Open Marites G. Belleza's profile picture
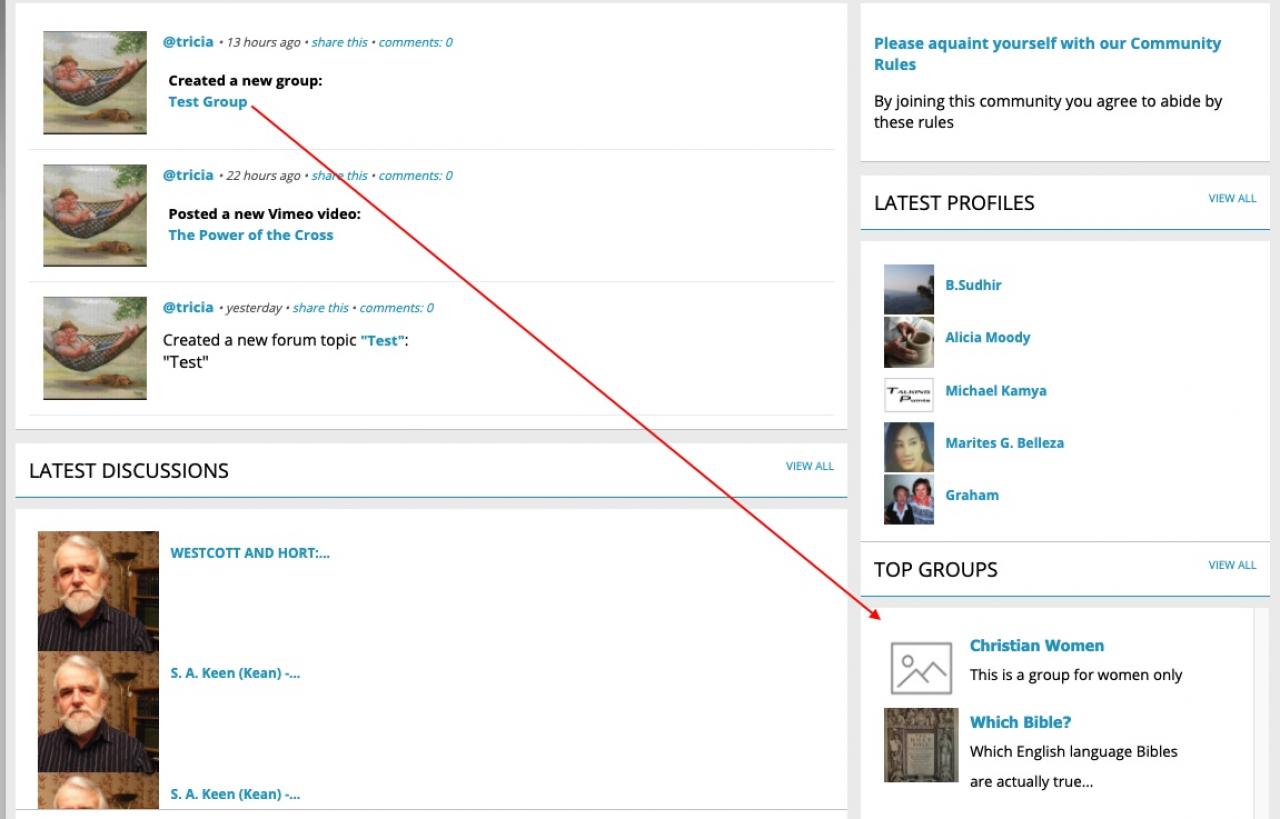 coord(909,447)
